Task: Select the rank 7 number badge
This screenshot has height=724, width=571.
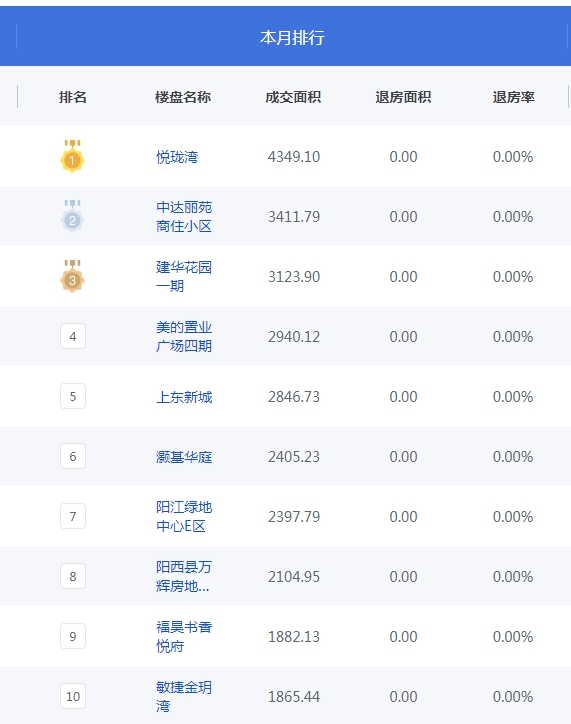Action: 73,516
